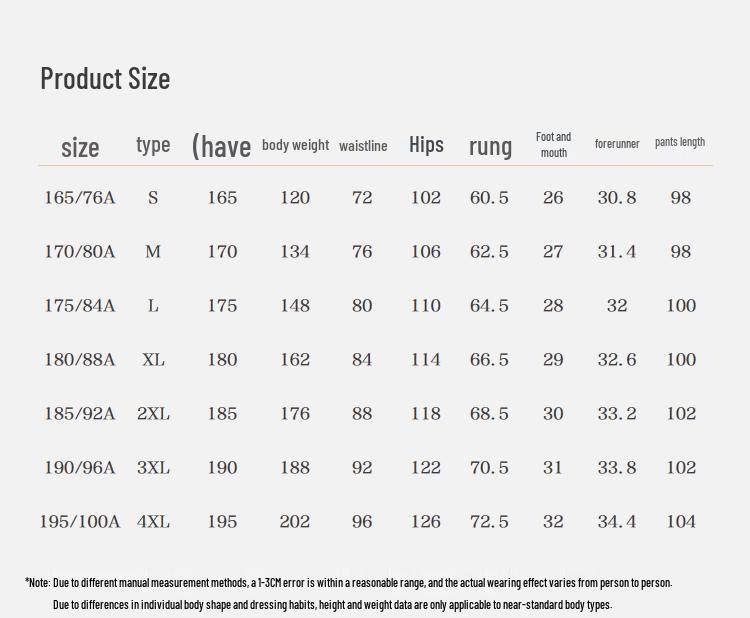
Task: Click the 'Hips' column header
Action: [426, 144]
